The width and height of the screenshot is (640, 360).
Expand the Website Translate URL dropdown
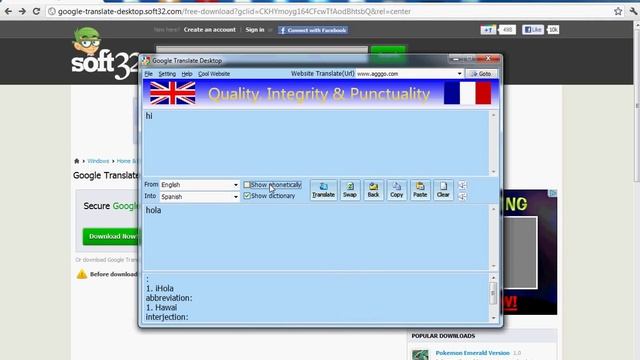(x=460, y=74)
